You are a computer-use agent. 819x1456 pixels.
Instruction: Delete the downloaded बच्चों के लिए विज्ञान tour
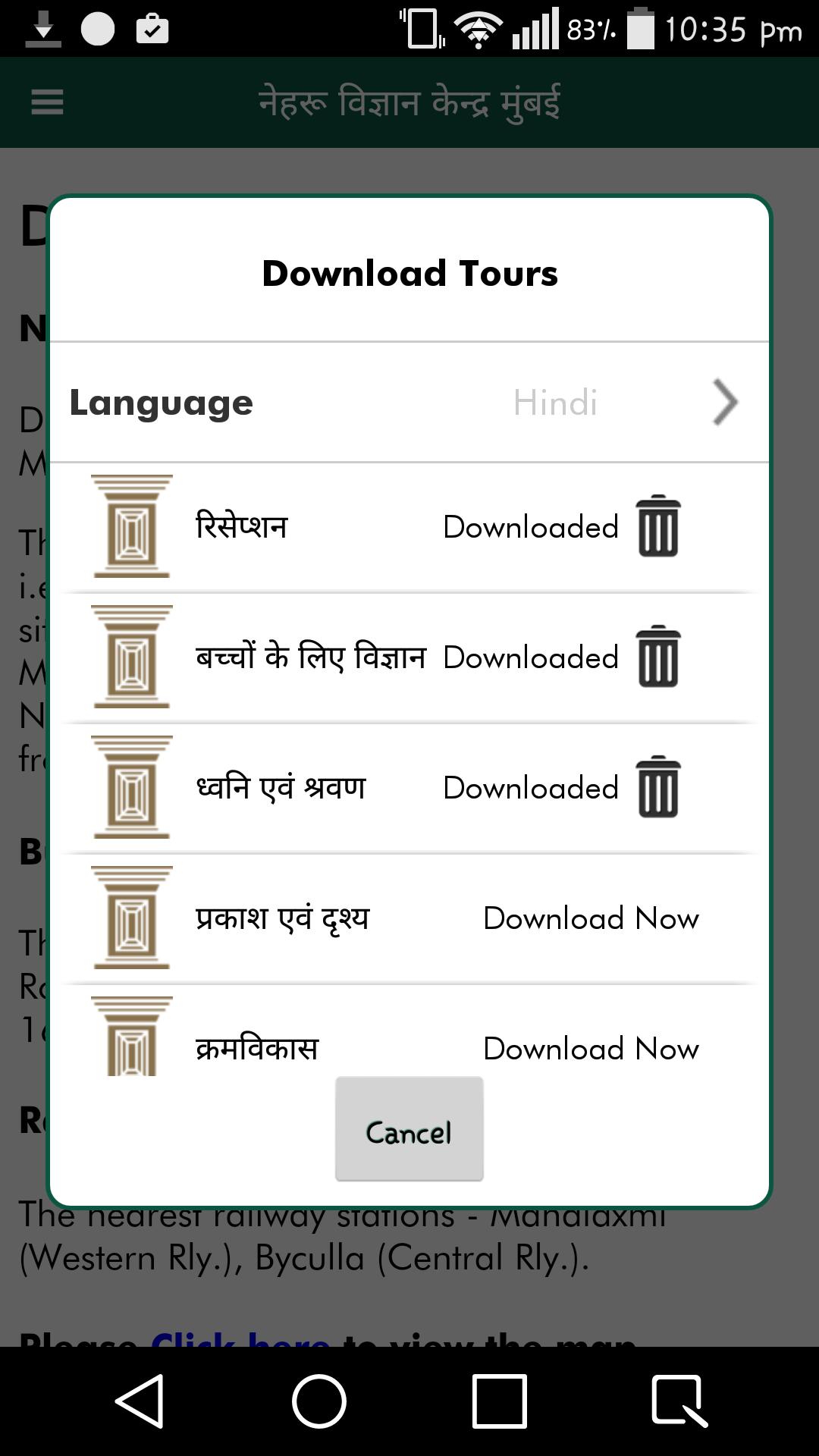(658, 657)
